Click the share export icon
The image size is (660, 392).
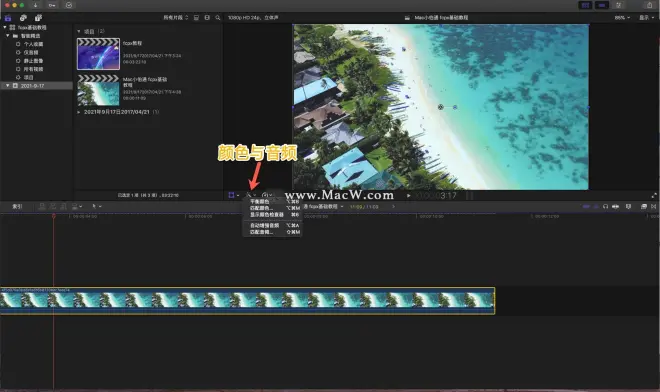[649, 5]
